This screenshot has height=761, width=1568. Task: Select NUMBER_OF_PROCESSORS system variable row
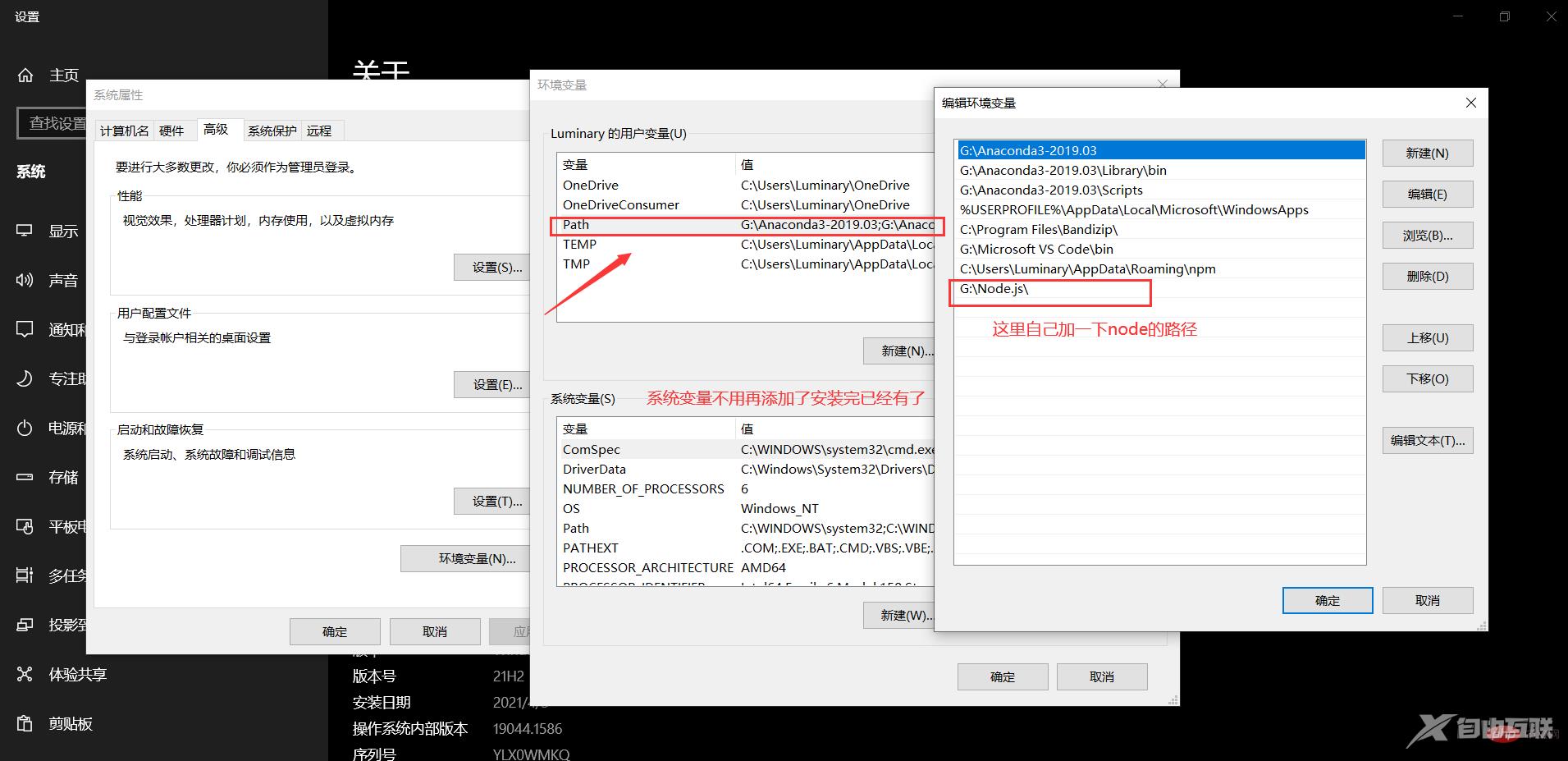coord(747,488)
